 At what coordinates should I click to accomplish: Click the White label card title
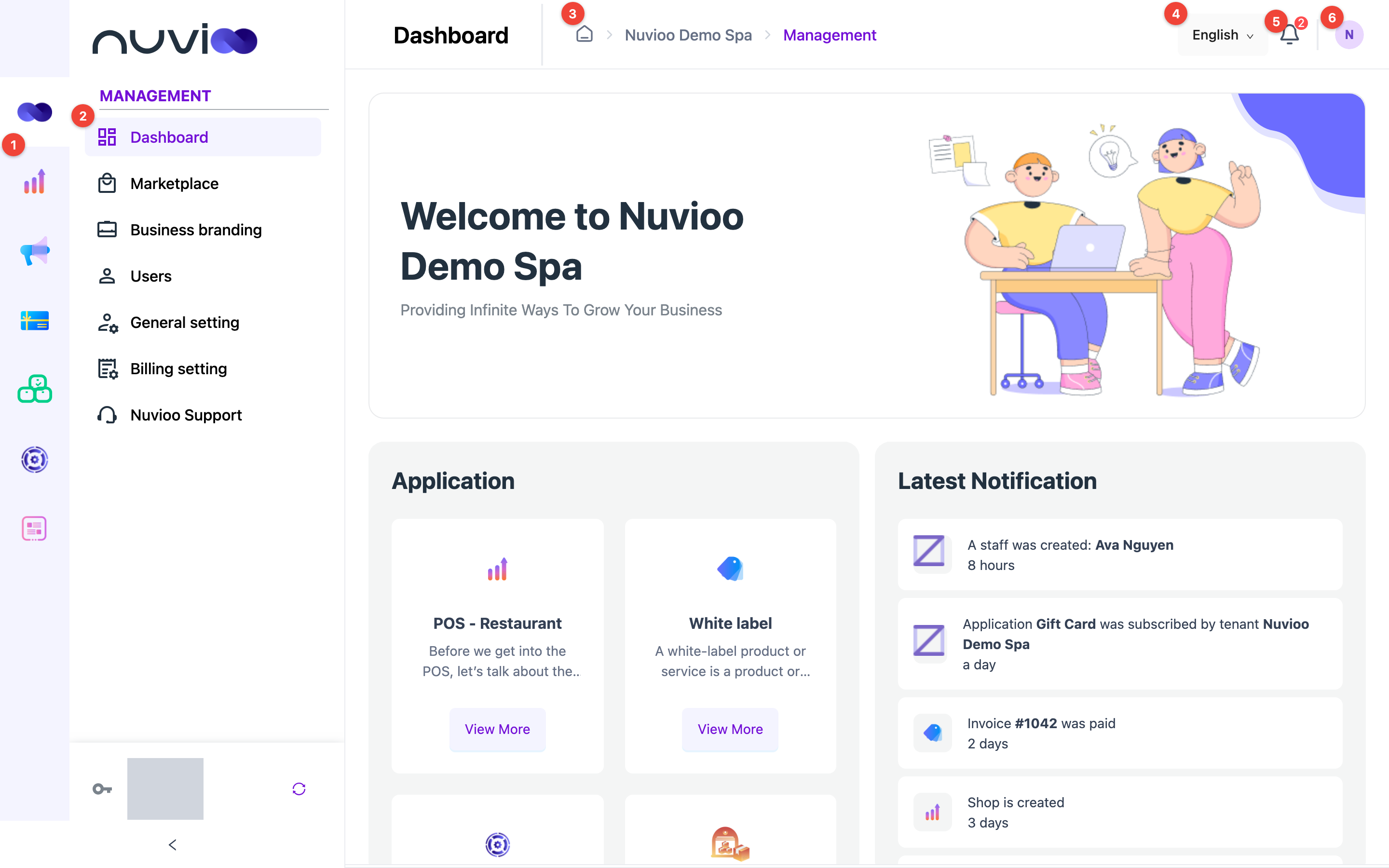pyautogui.click(x=730, y=623)
